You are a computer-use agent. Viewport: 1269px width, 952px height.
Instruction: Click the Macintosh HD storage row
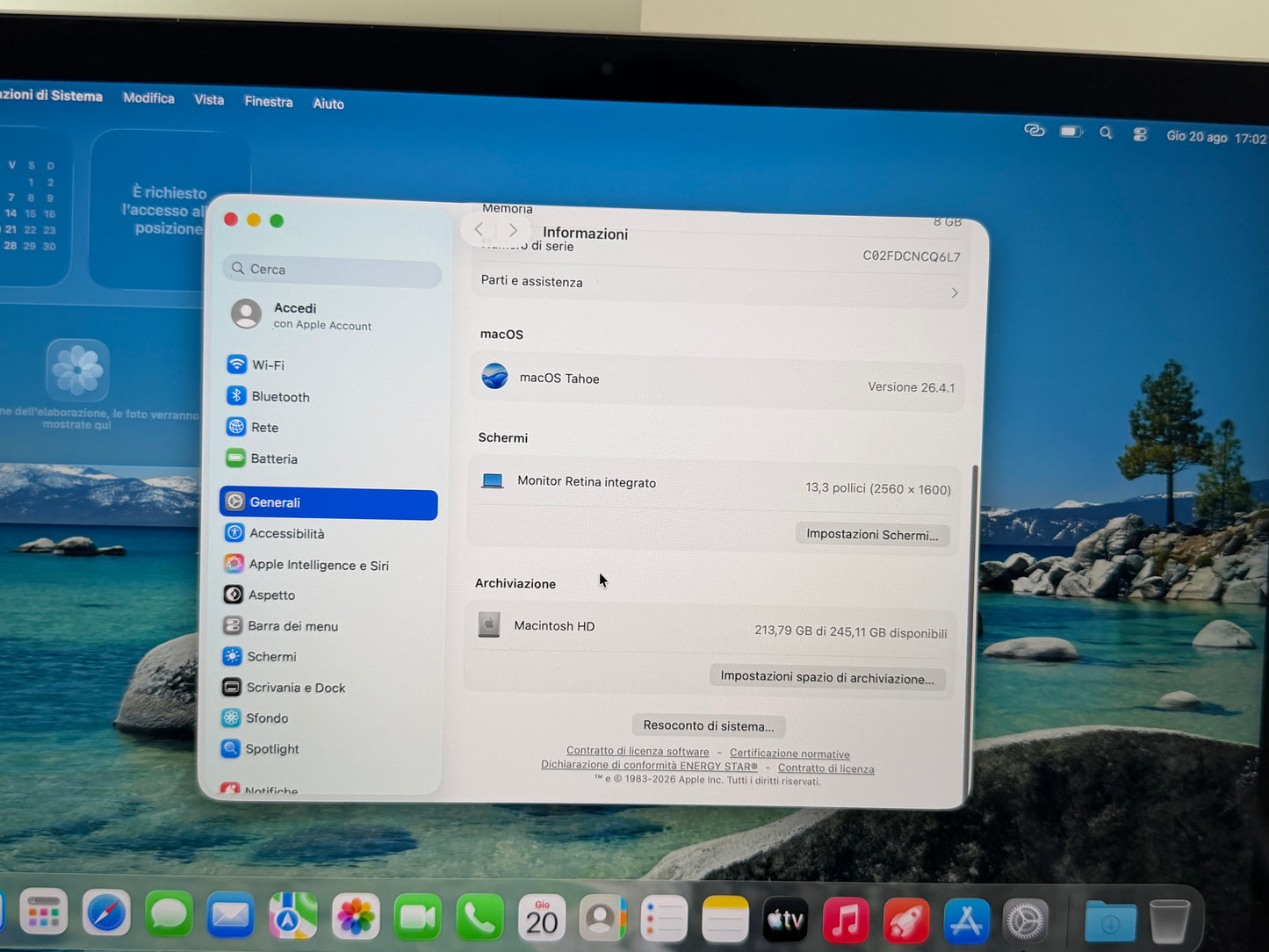point(711,629)
